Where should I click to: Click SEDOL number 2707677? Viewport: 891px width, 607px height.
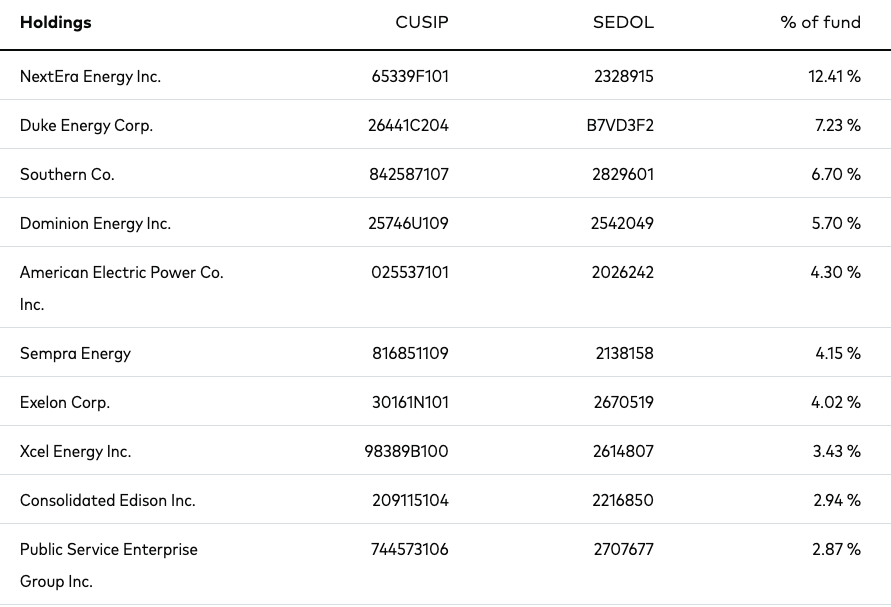click(623, 549)
